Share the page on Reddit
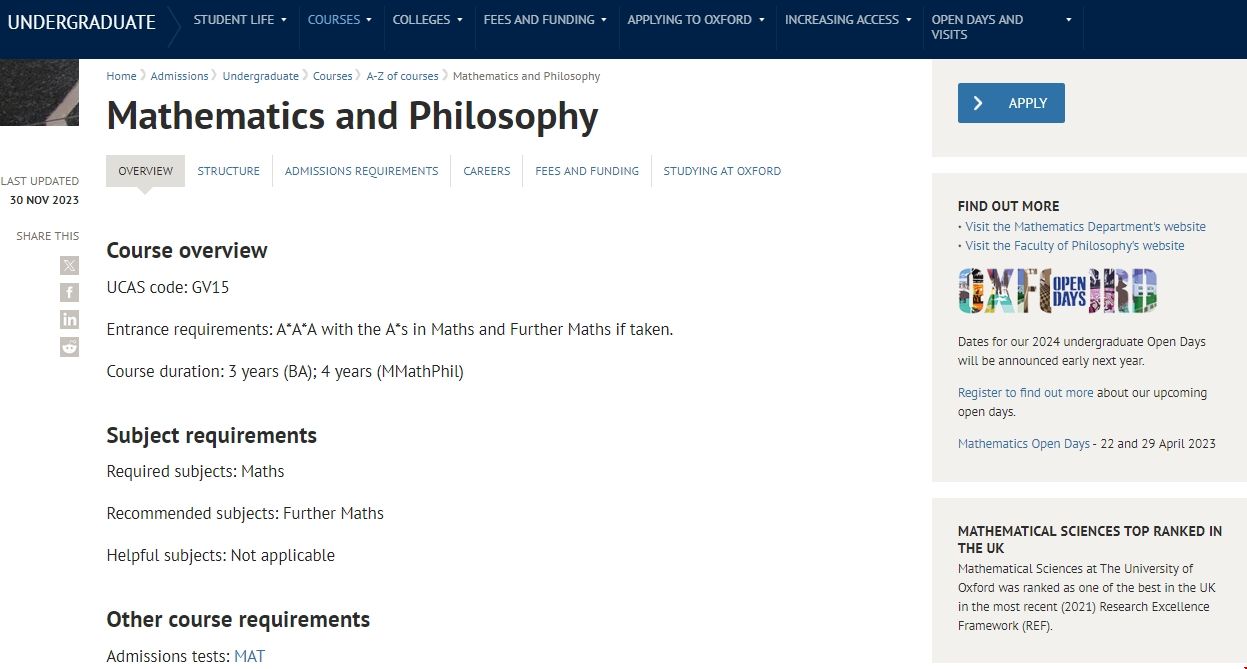The width and height of the screenshot is (1247, 669). pos(69,346)
